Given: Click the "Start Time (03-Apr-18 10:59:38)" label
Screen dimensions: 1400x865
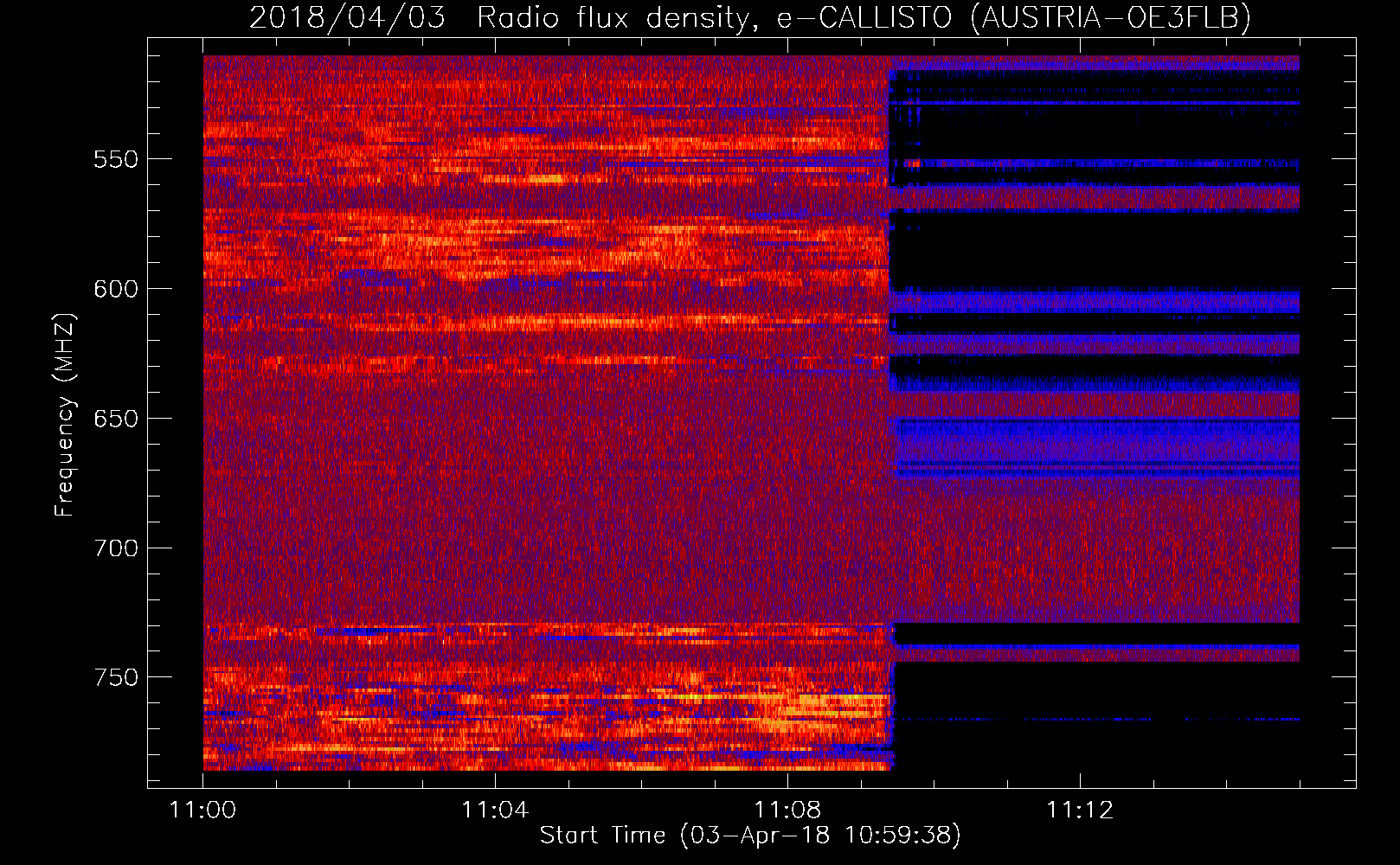Looking at the screenshot, I should pyautogui.click(x=750, y=836).
